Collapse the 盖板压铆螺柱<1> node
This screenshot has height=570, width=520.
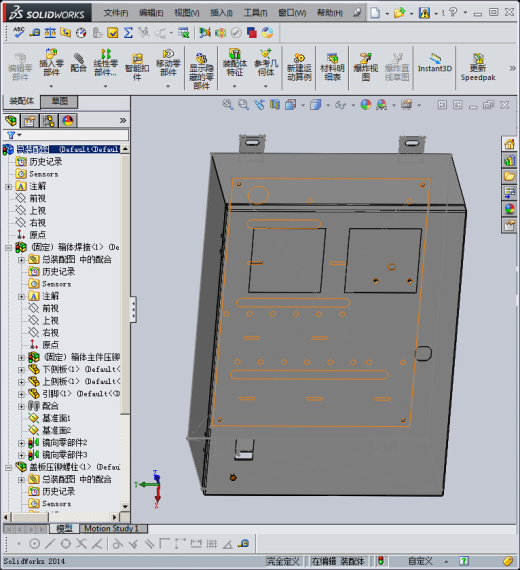pyautogui.click(x=8, y=468)
